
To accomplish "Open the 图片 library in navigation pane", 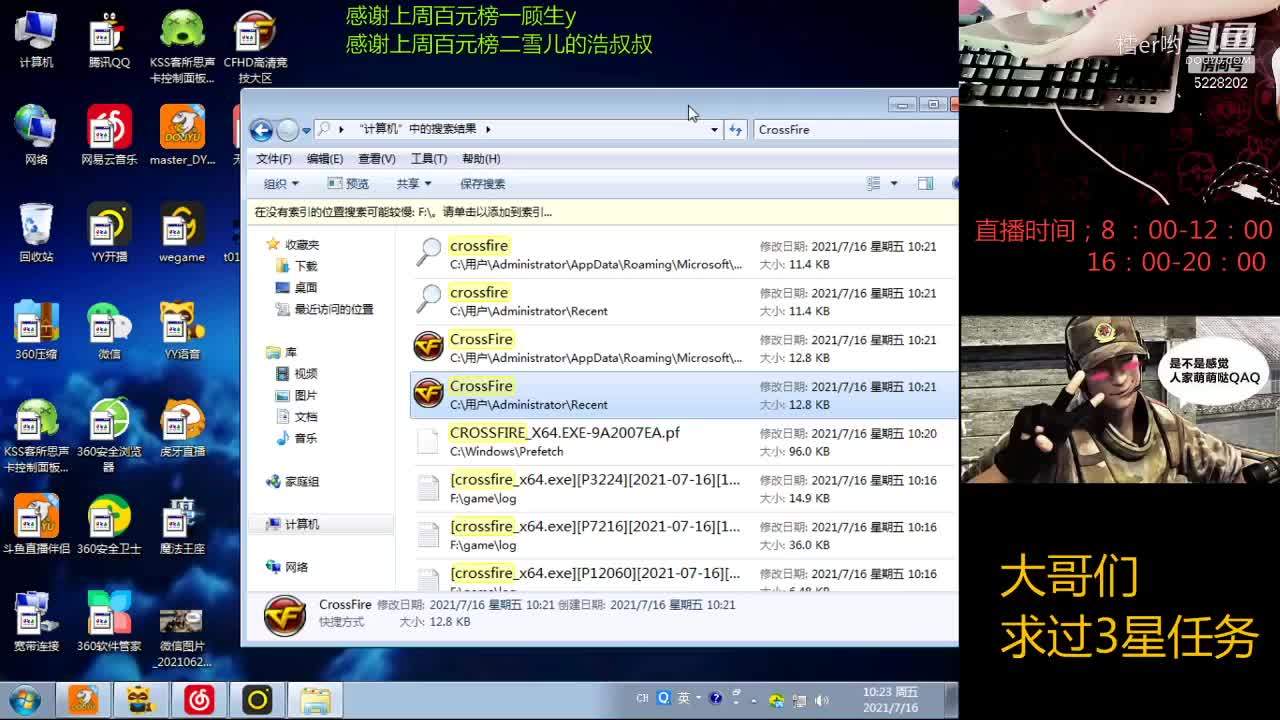I will [297, 395].
